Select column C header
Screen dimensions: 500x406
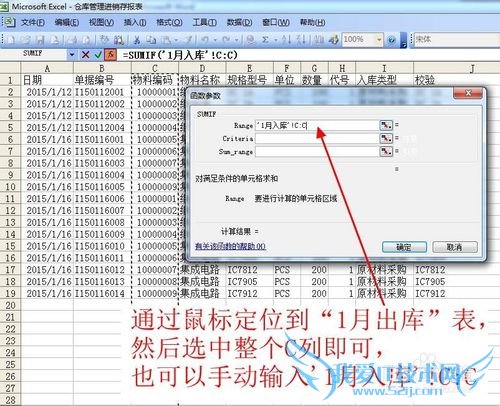[x=155, y=68]
